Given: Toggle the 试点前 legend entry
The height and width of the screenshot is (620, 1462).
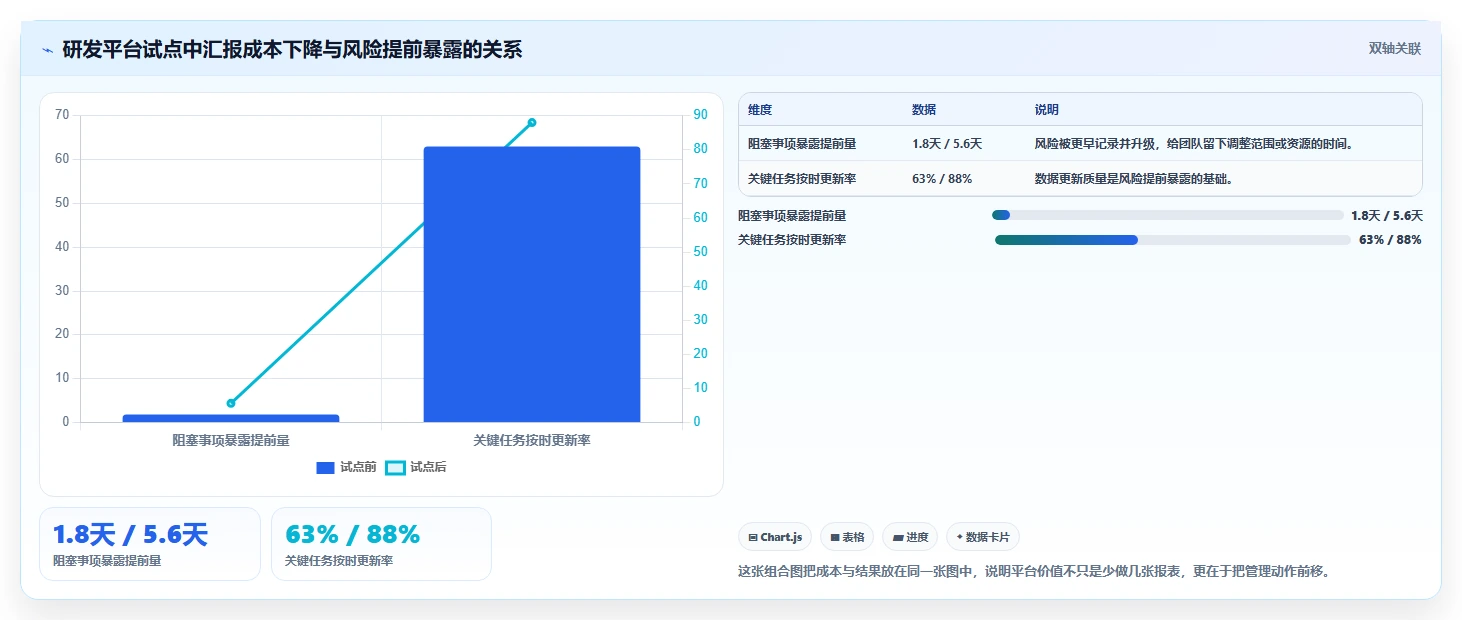Looking at the screenshot, I should 346,467.
